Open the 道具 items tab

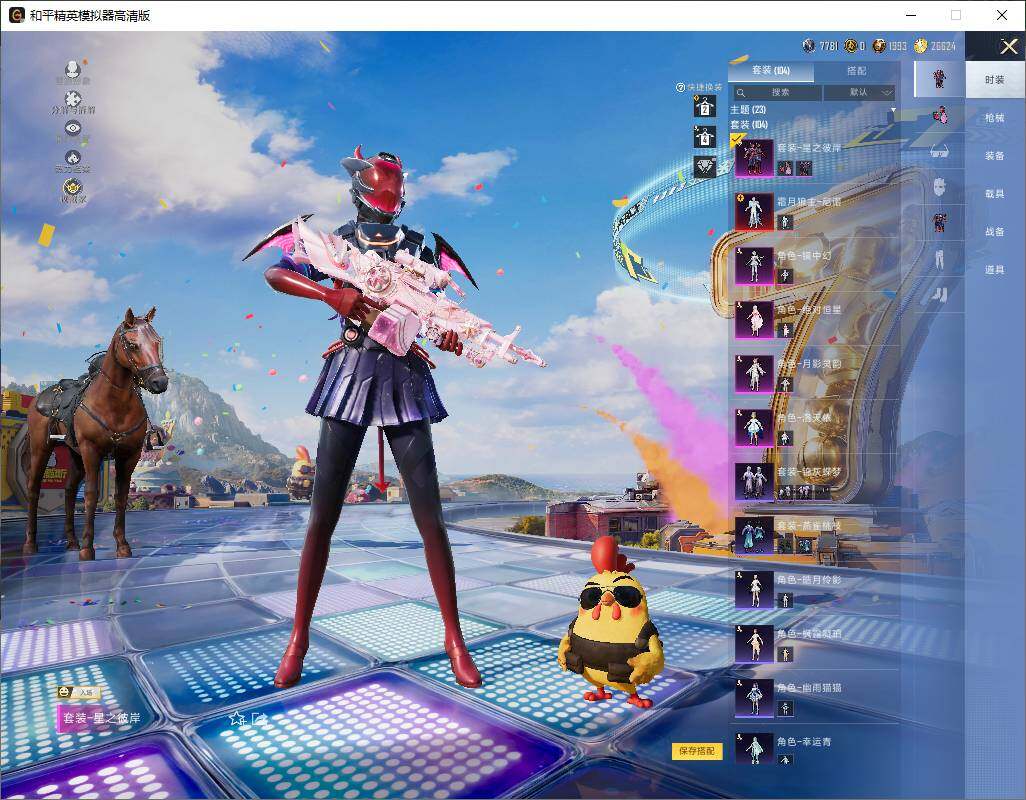(x=995, y=270)
